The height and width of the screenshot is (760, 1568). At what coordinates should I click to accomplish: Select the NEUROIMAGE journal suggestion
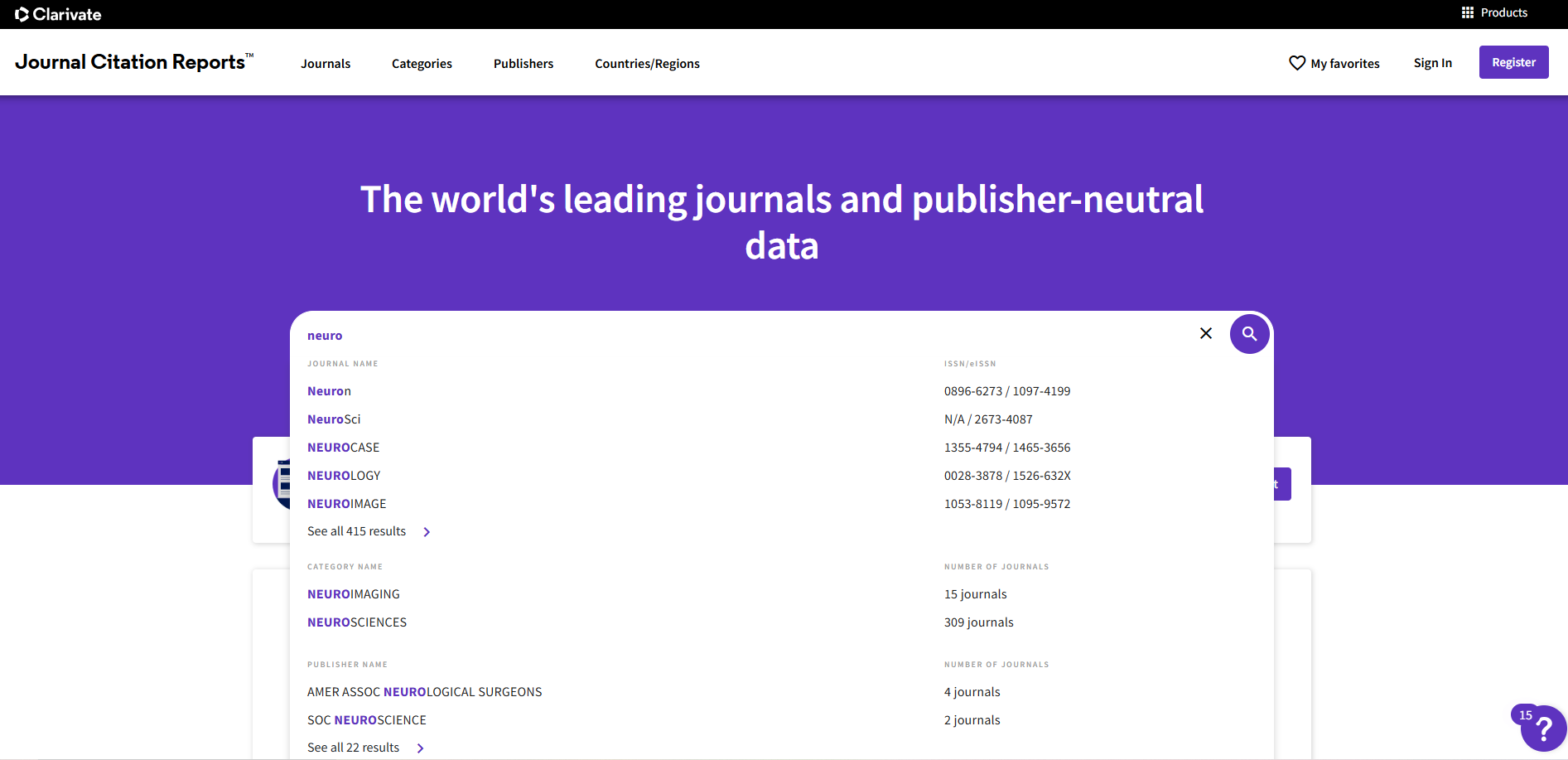pos(346,504)
